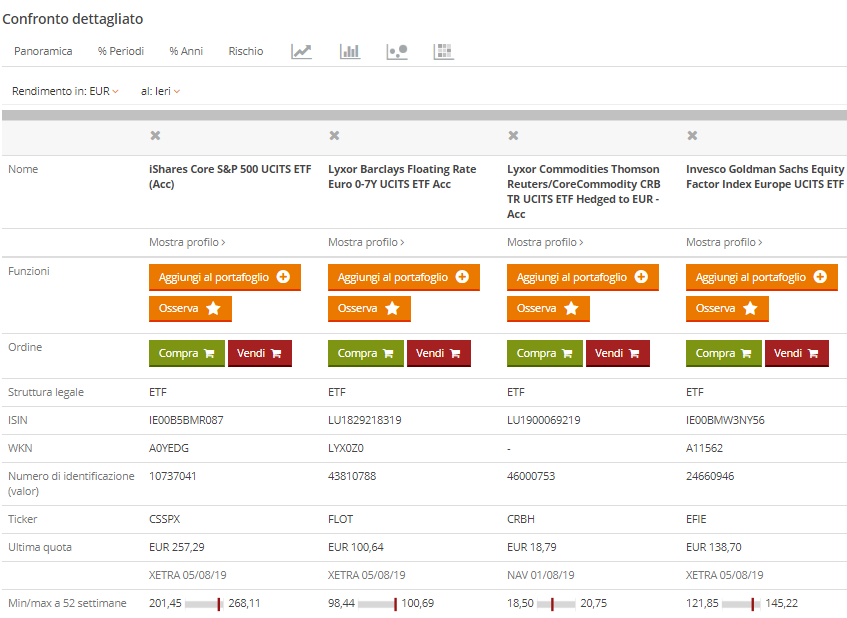
Task: Open the bubble chart view icon
Action: coord(397,51)
